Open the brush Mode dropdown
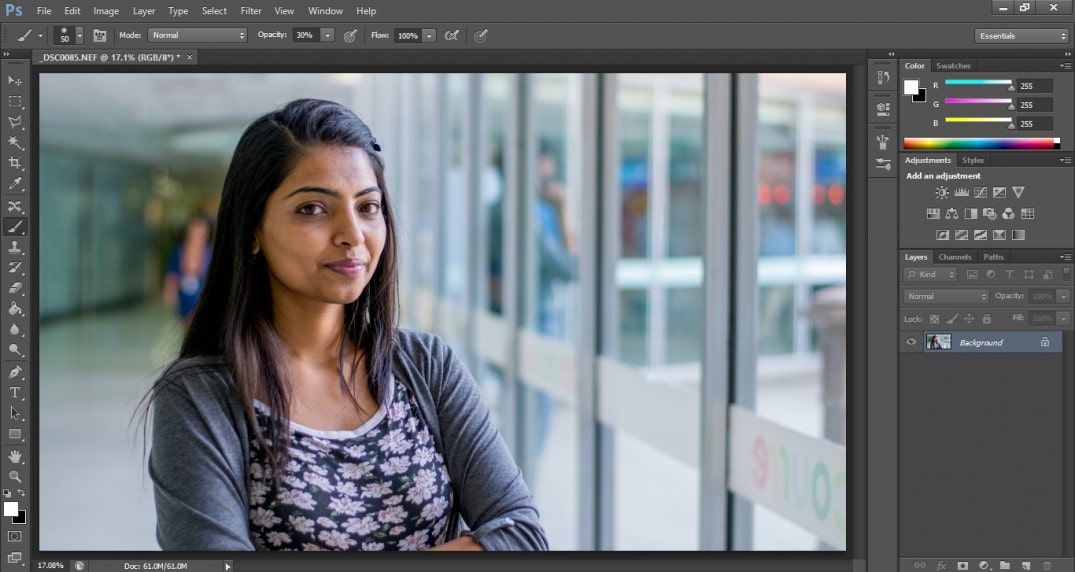 tap(197, 35)
